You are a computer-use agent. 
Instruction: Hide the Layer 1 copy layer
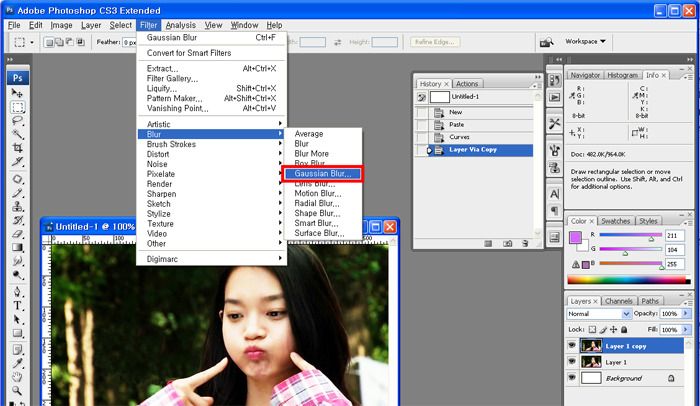tap(572, 346)
